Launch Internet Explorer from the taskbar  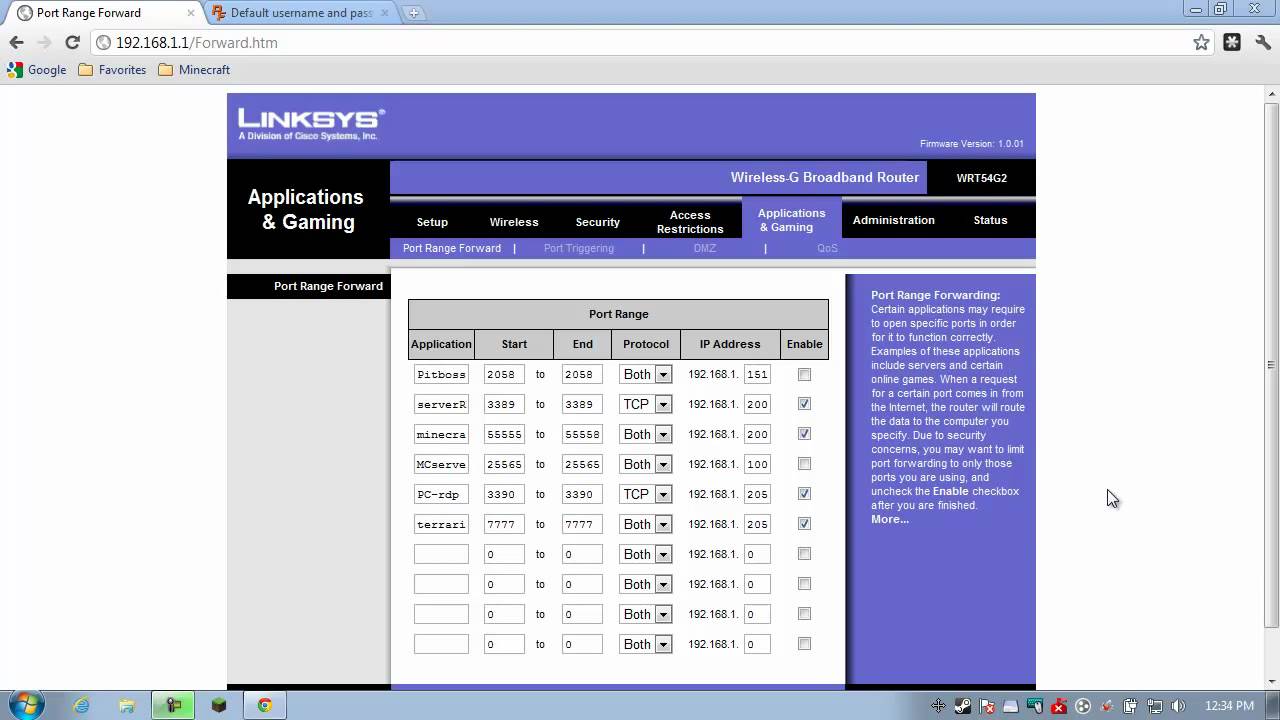click(x=81, y=705)
